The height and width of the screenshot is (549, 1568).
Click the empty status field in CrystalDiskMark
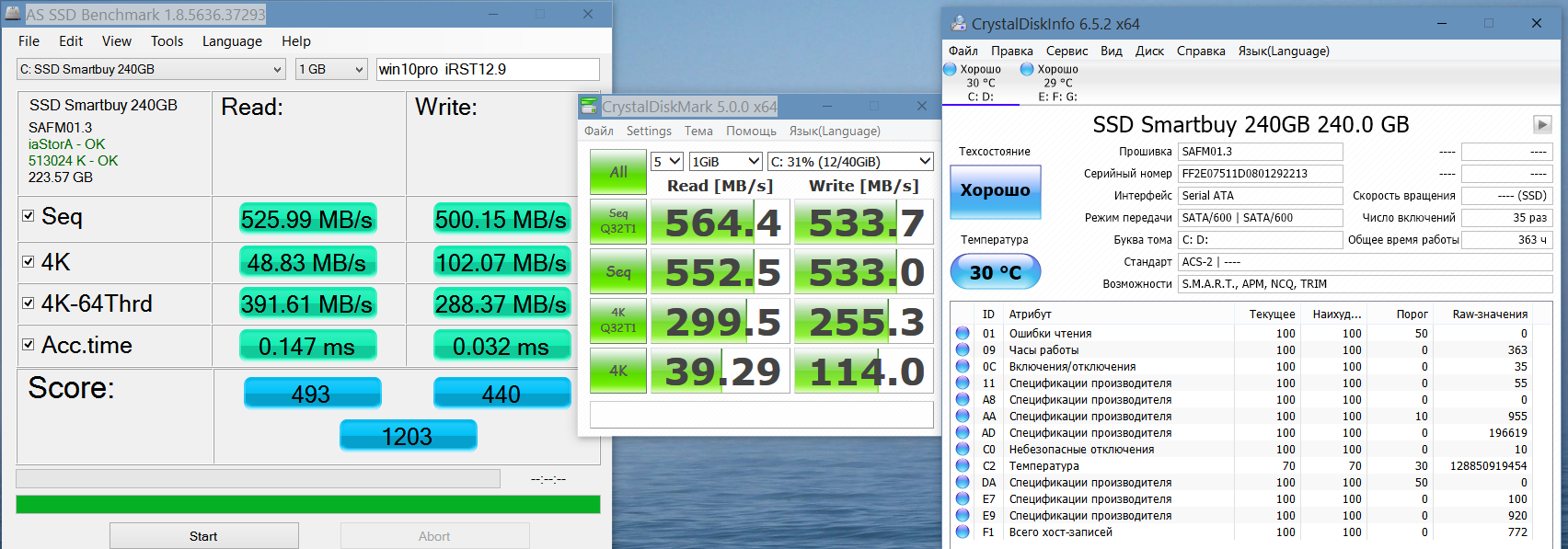762,415
